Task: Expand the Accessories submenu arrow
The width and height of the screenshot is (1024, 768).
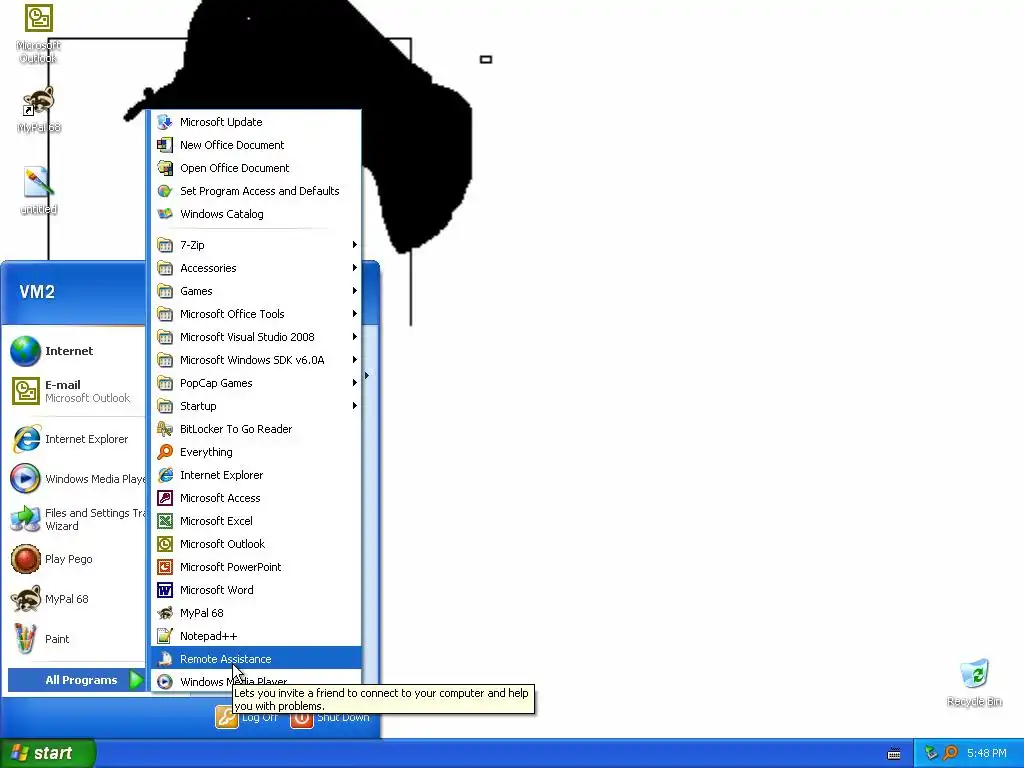Action: (x=355, y=268)
